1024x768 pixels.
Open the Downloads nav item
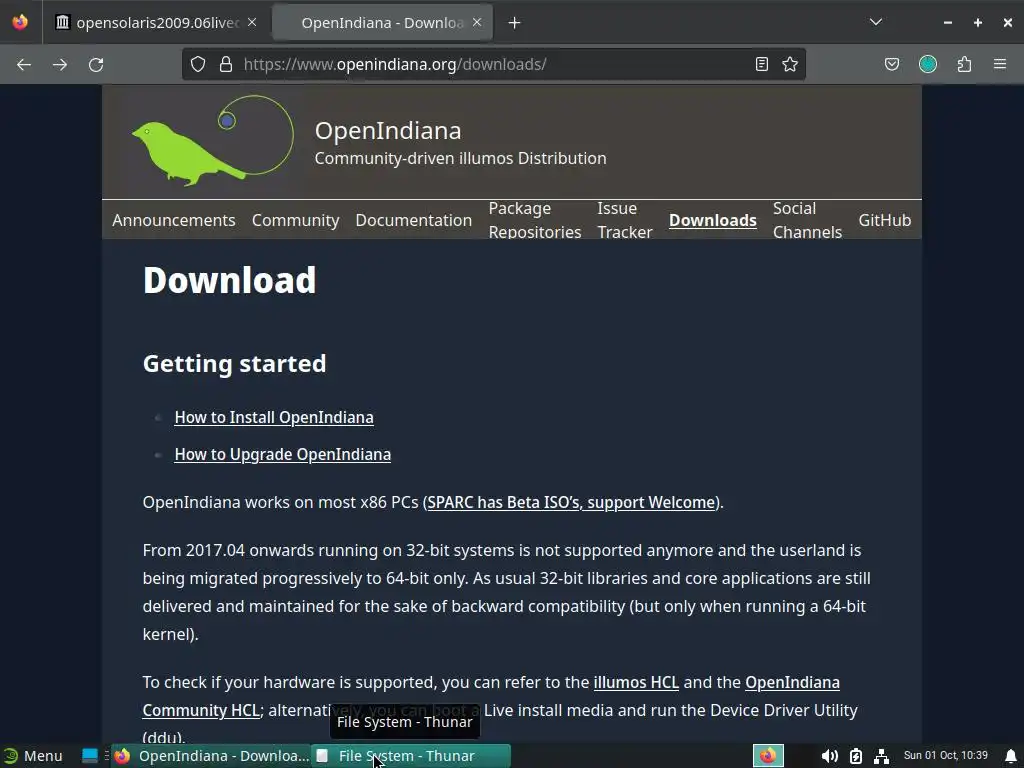click(712, 220)
